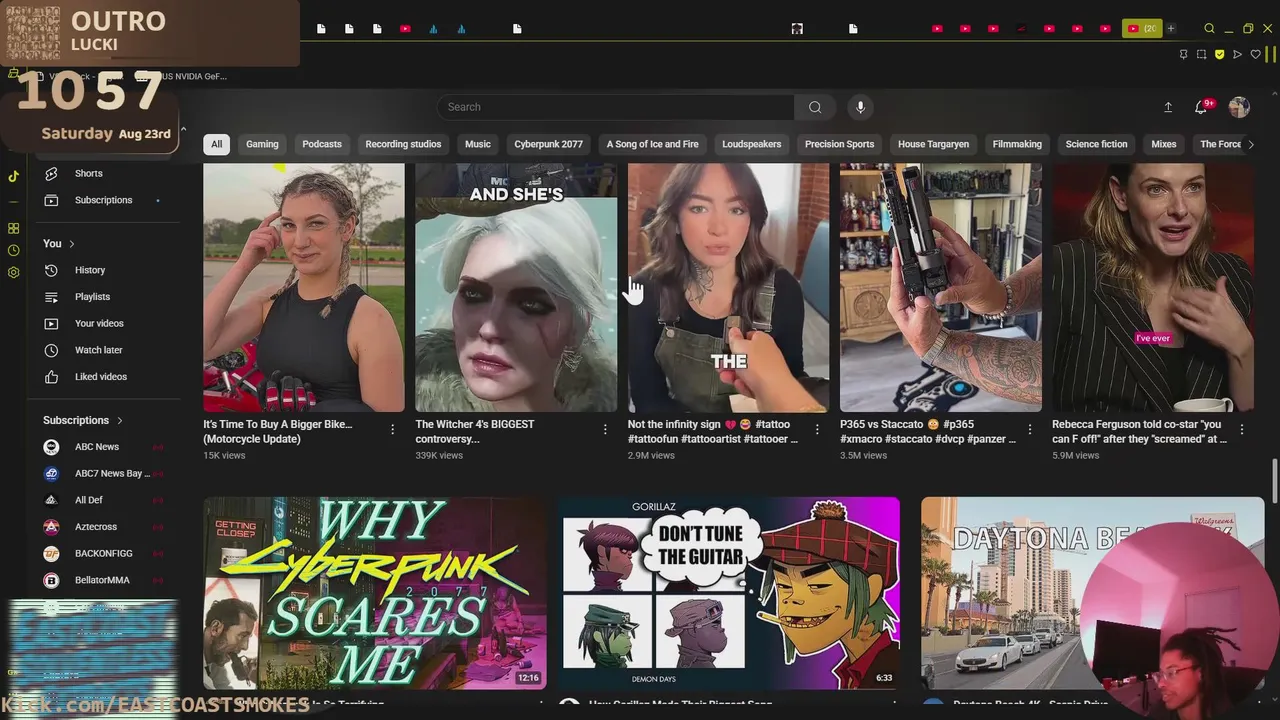
Task: Select the Gaming filter chip
Action: [x=262, y=144]
